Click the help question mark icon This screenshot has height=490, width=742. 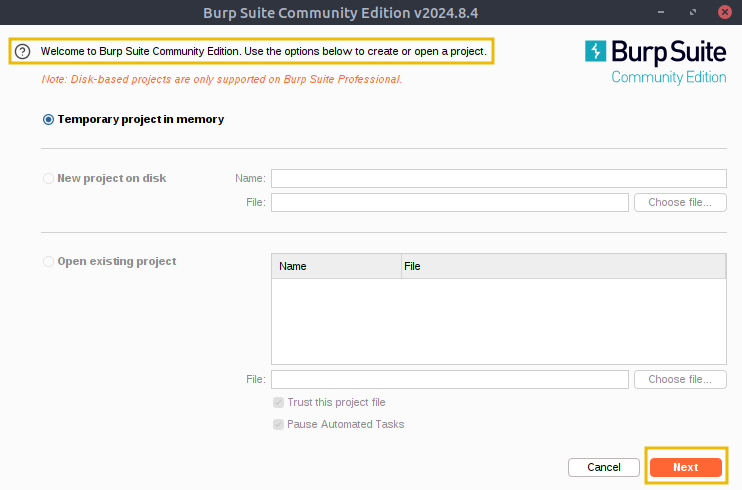(22, 51)
